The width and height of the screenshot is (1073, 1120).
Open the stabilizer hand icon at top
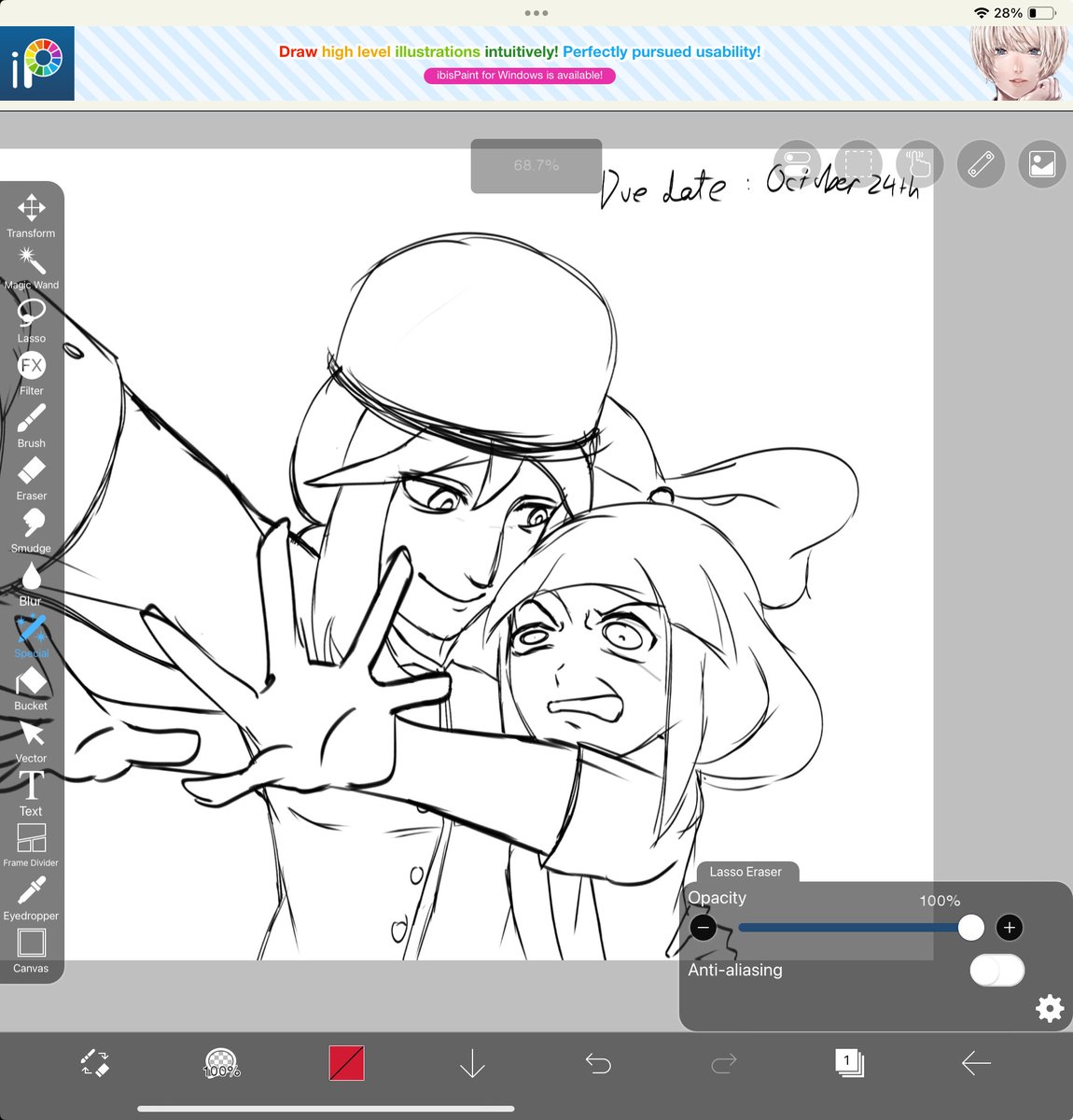click(920, 164)
